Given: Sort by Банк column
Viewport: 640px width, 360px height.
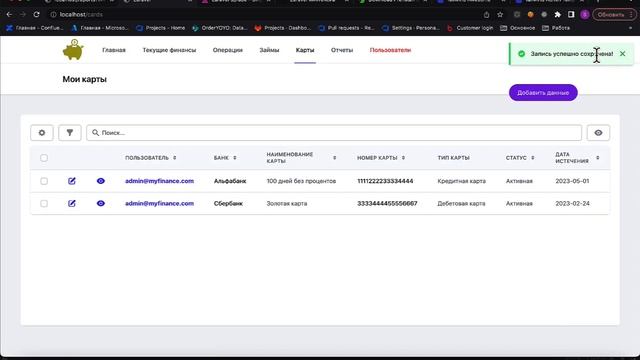Looking at the screenshot, I should (x=225, y=158).
